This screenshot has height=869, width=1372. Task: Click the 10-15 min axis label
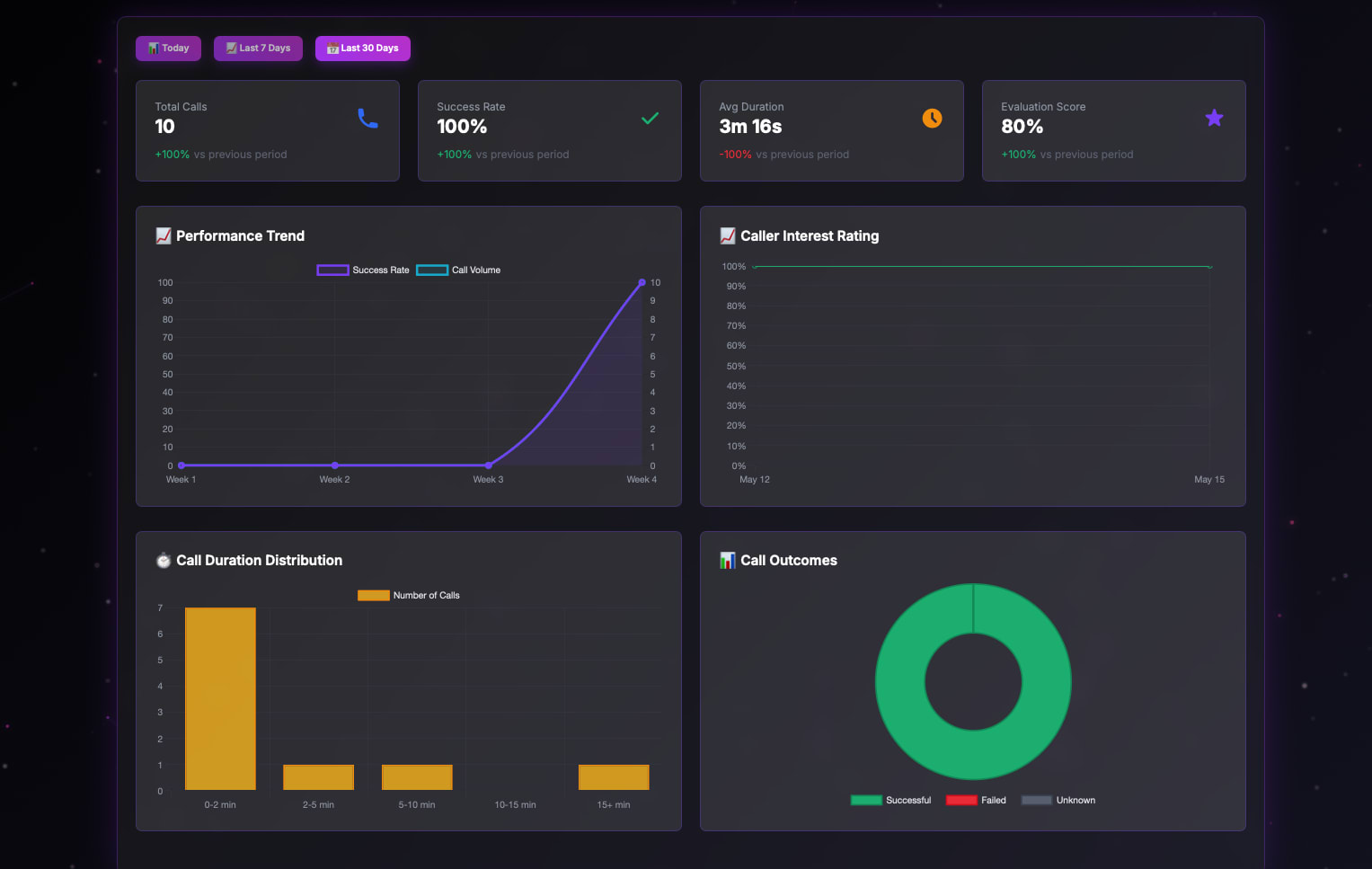click(515, 805)
